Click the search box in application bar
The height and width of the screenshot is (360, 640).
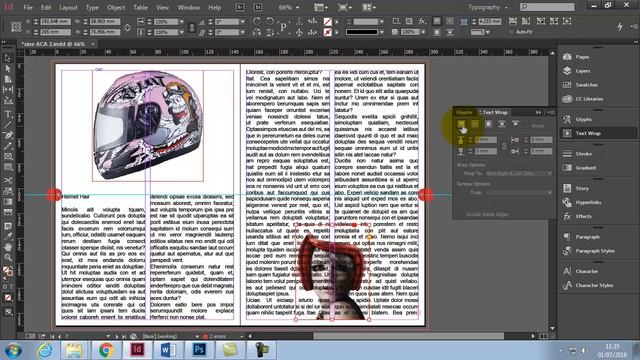pyautogui.click(x=547, y=7)
